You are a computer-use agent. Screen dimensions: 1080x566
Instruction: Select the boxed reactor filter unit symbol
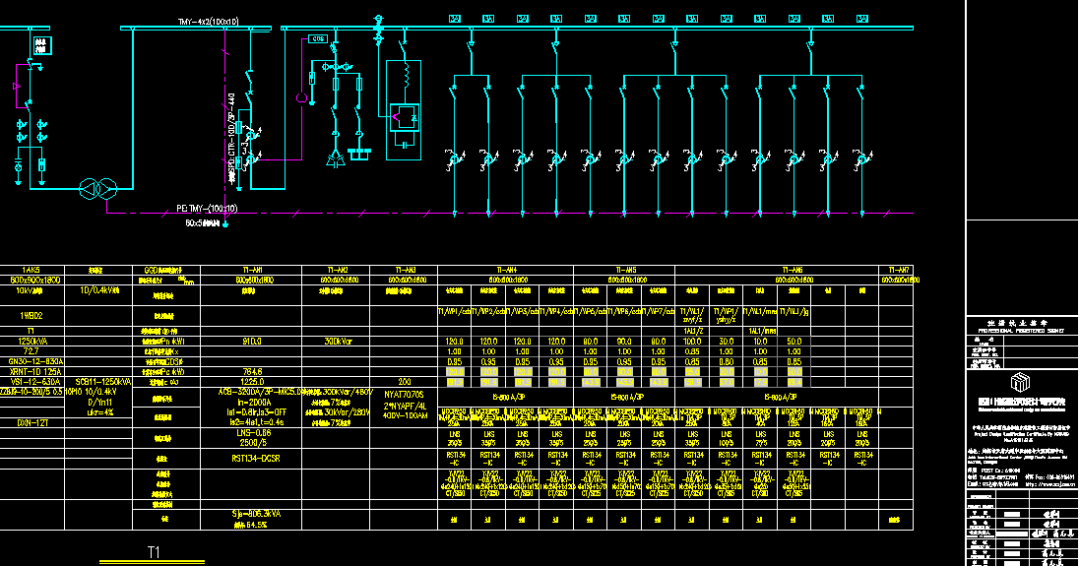(x=403, y=110)
